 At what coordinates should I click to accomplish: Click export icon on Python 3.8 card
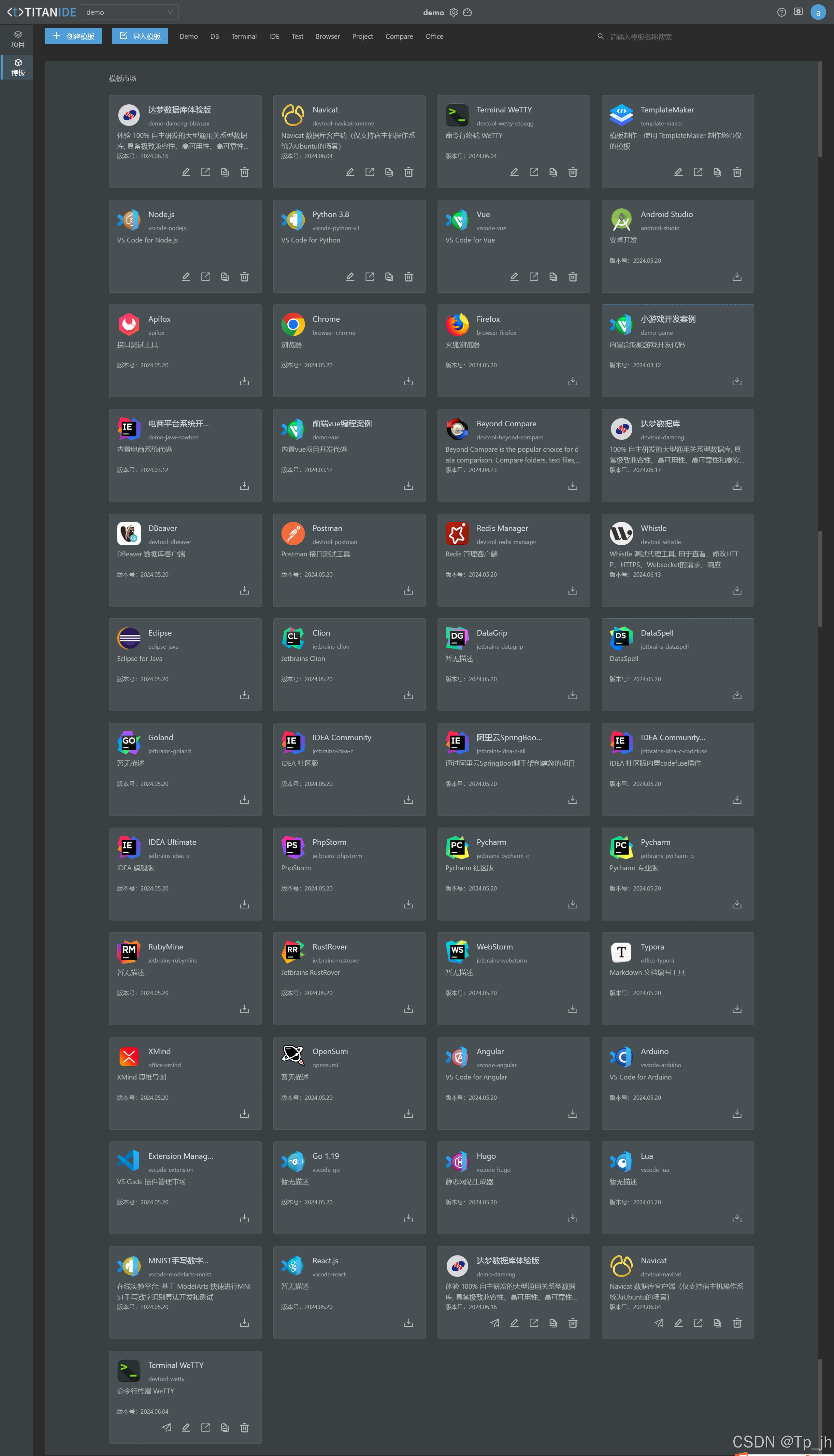click(x=369, y=277)
